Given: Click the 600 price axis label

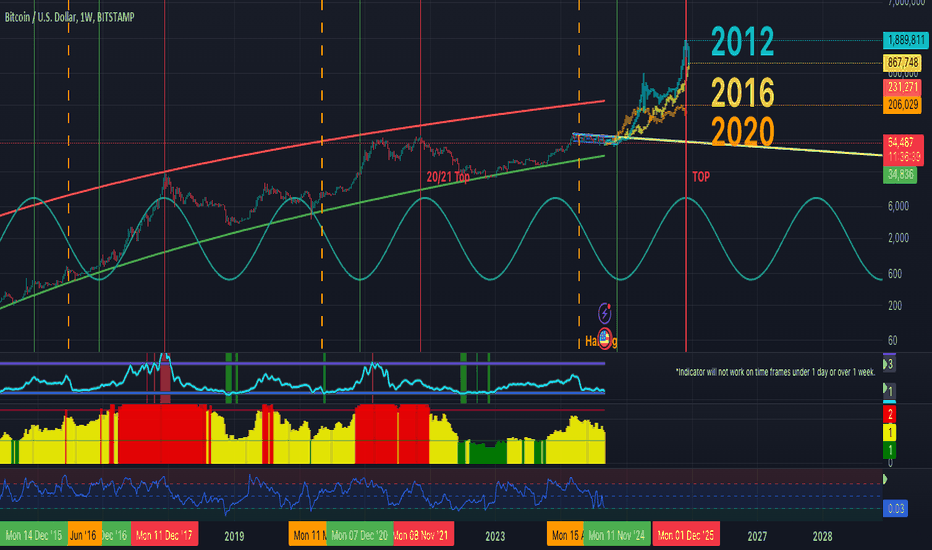Looking at the screenshot, I should [x=895, y=274].
